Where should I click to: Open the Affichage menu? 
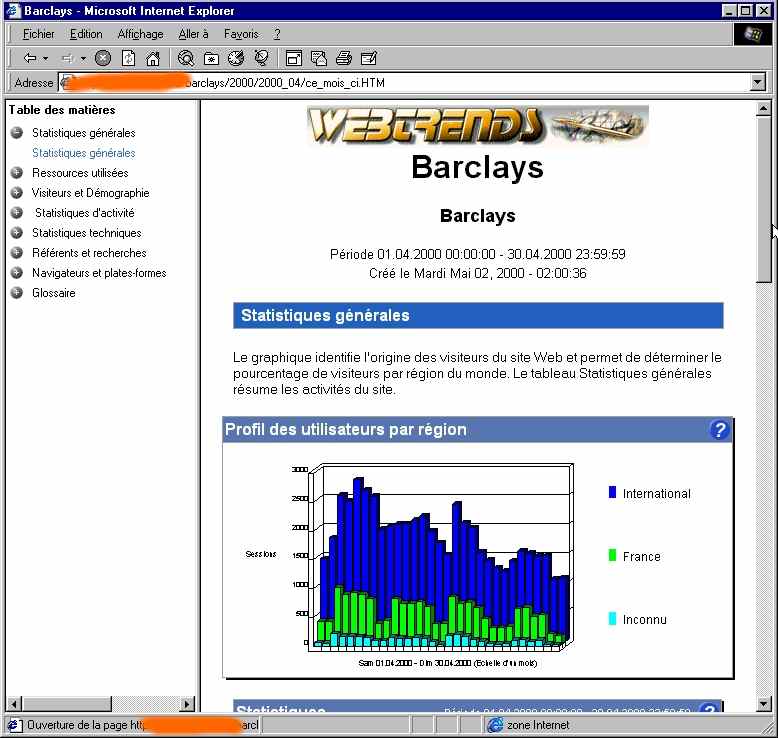pos(140,34)
